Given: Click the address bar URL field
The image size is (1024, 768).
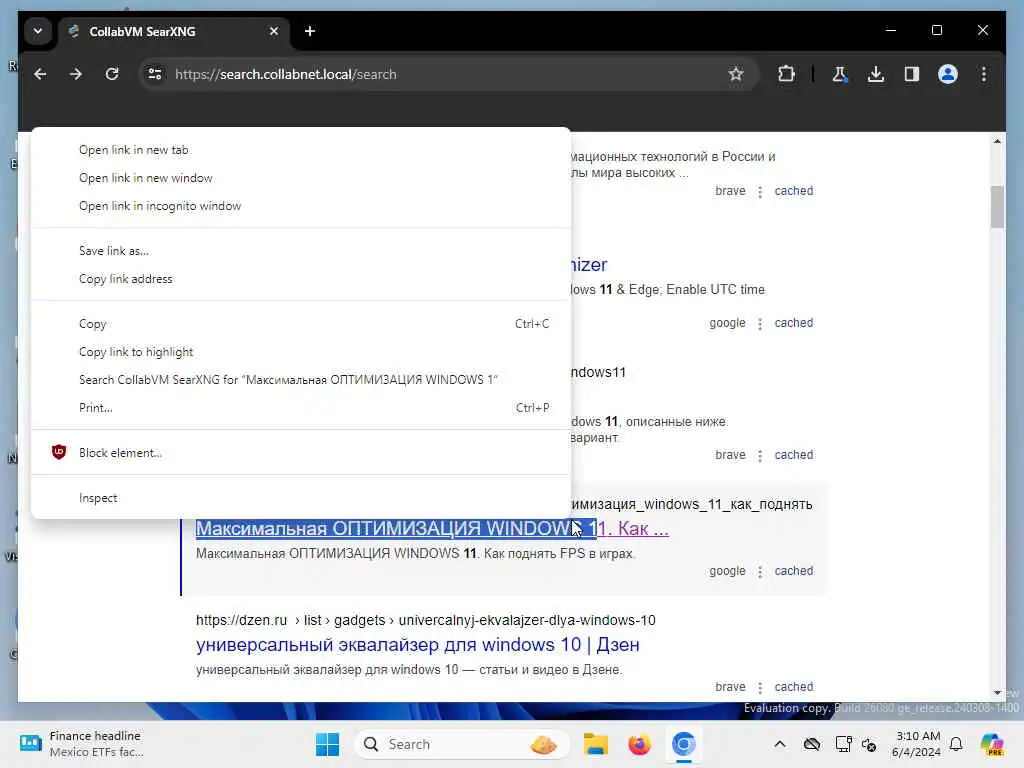Looking at the screenshot, I should (x=447, y=74).
